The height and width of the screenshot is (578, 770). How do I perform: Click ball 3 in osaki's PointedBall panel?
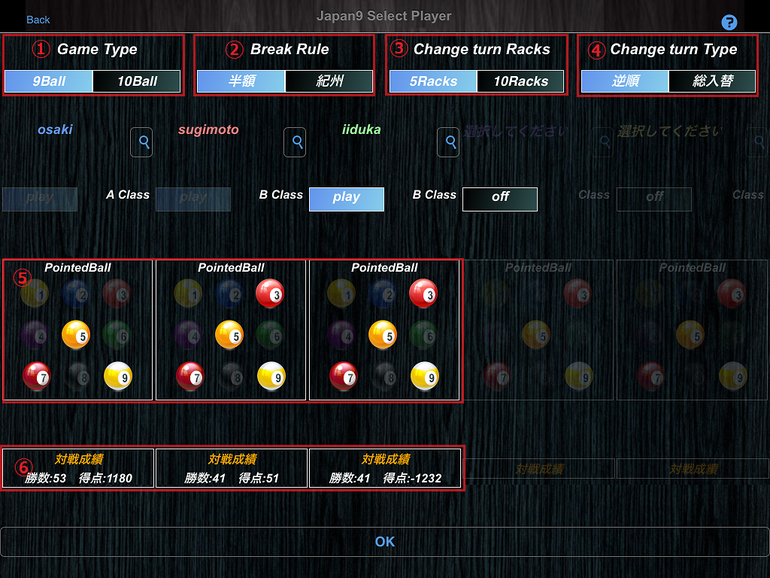pyautogui.click(x=116, y=294)
